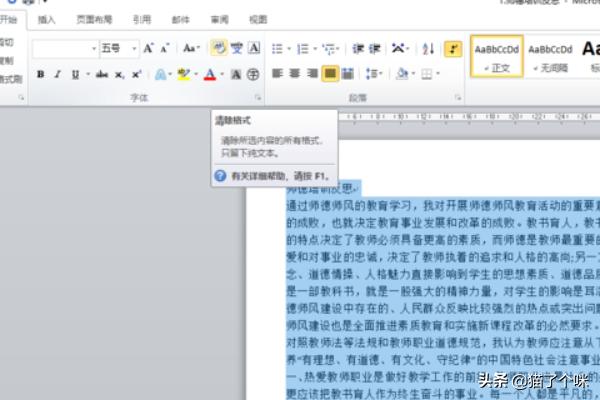
Task: Expand the highlight color dropdown arrow
Action: tap(196, 74)
